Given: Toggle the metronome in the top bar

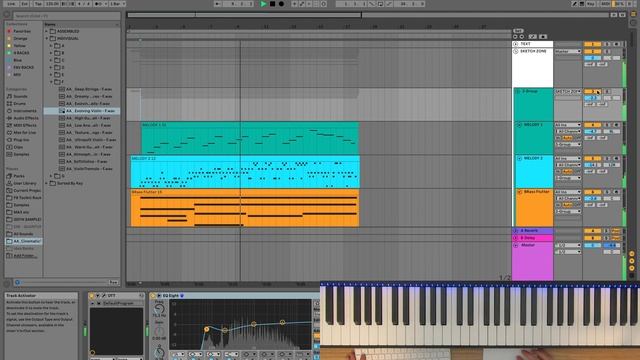Looking at the screenshot, I should [x=99, y=4].
